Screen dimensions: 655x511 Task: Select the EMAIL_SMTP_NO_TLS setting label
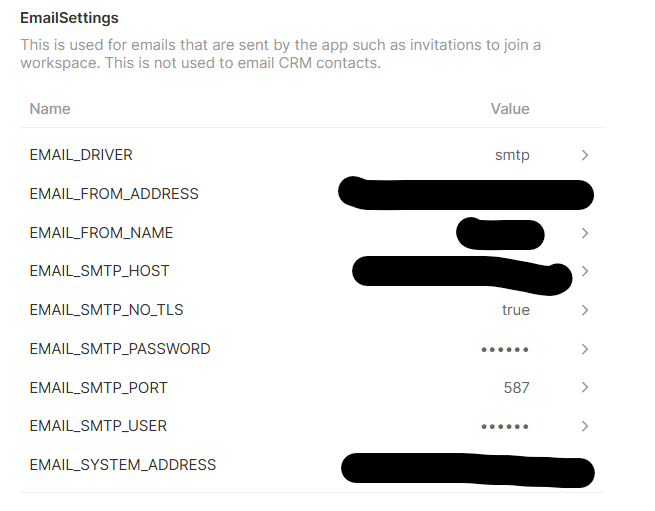point(106,310)
